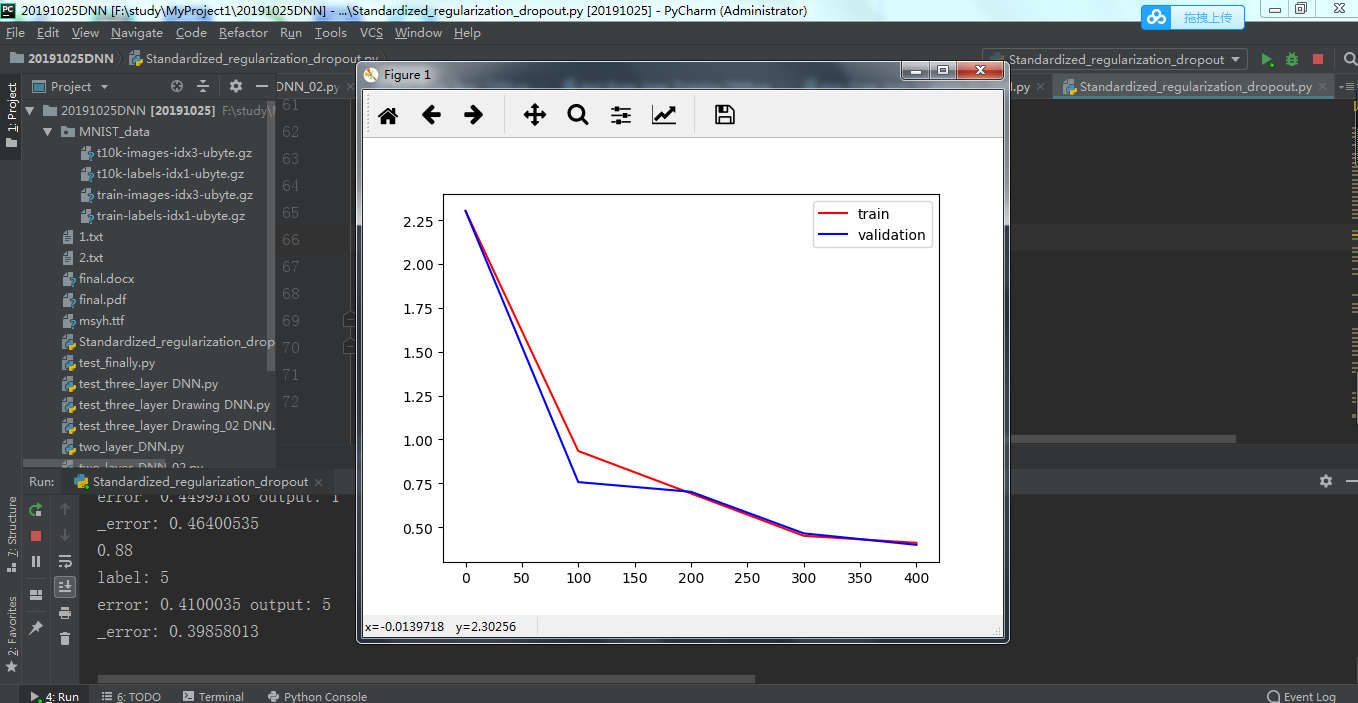This screenshot has width=1358, height=703.
Task: Stop the process in Run panel
Action: (36, 536)
